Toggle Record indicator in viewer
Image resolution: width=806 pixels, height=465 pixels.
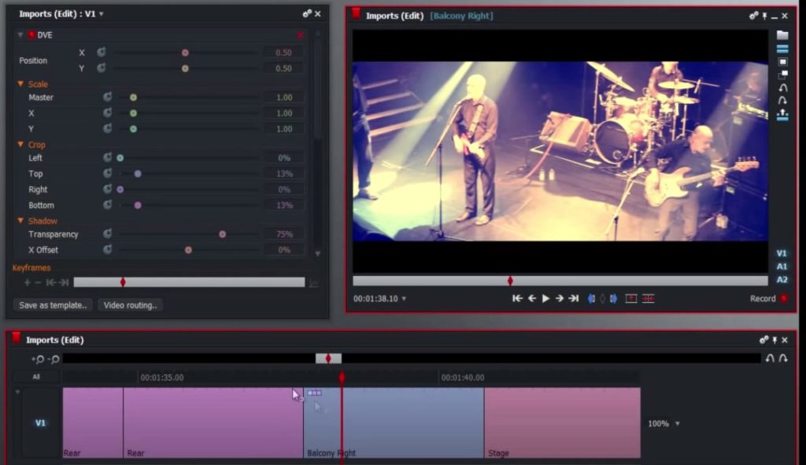pos(784,299)
